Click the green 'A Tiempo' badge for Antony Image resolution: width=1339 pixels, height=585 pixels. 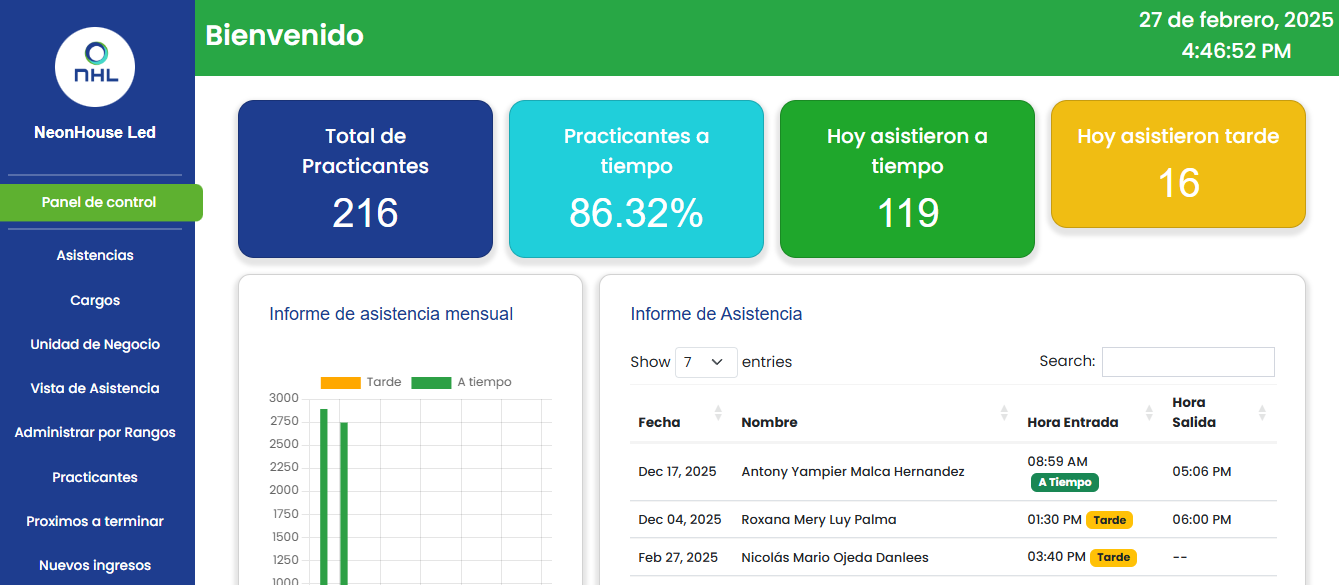tap(1064, 482)
